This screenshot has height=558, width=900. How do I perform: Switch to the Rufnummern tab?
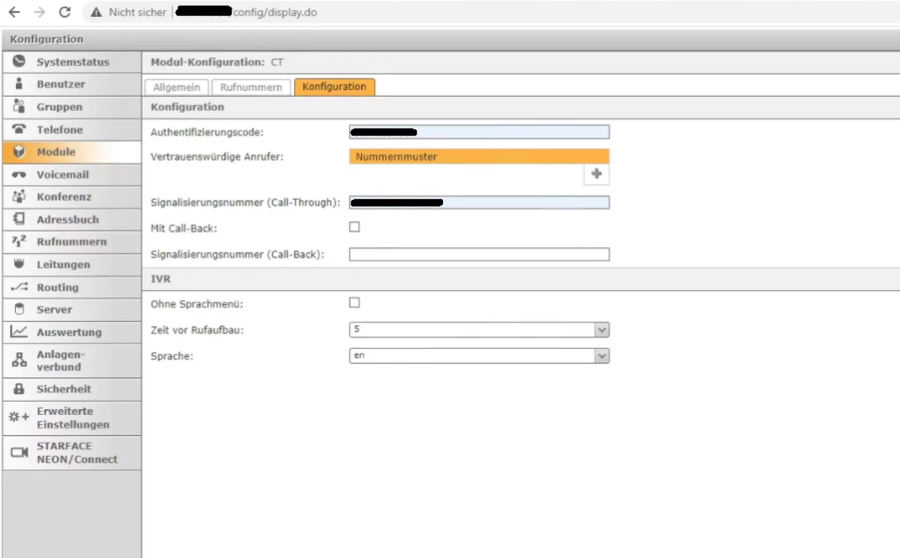(251, 87)
